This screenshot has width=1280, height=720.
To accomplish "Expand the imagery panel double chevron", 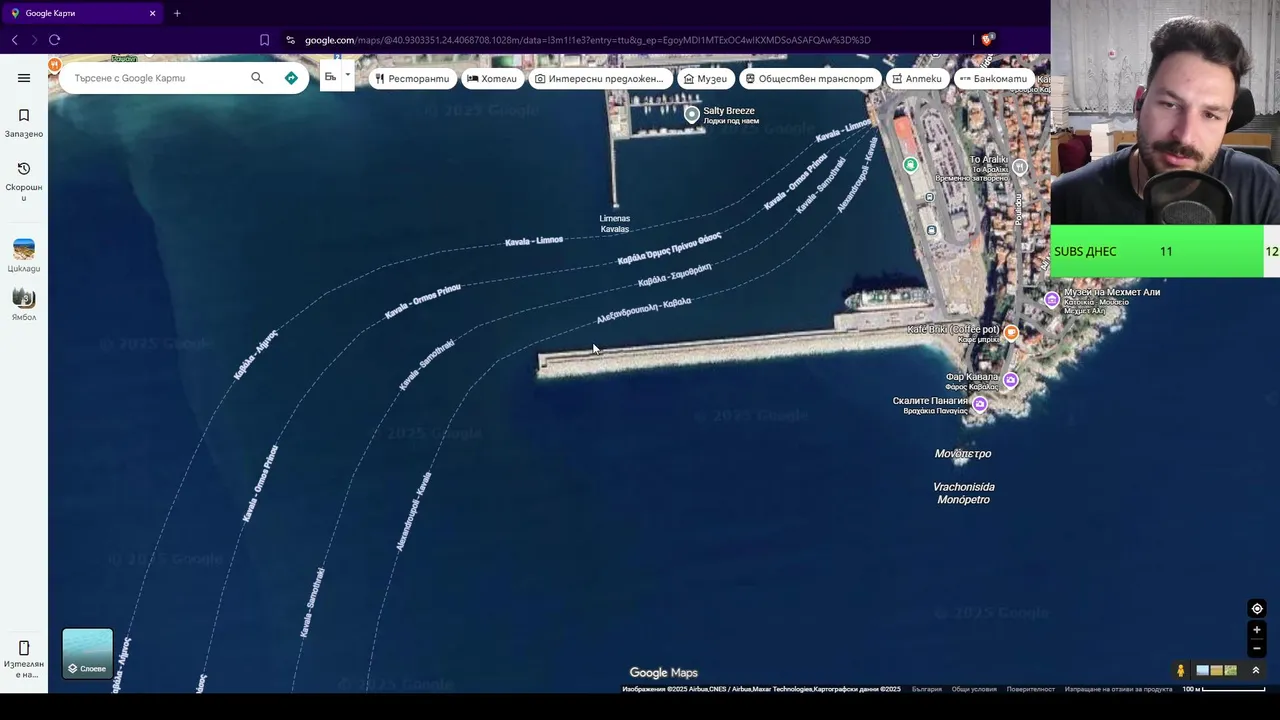I will (1256, 670).
